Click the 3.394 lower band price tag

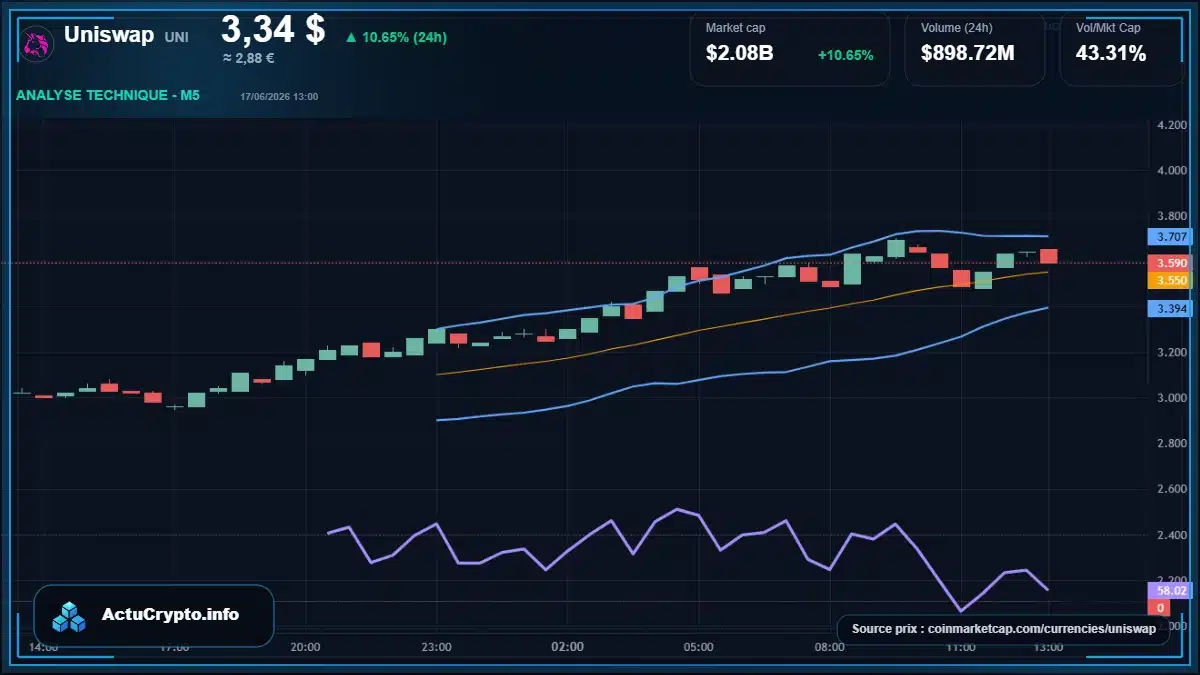(1171, 309)
